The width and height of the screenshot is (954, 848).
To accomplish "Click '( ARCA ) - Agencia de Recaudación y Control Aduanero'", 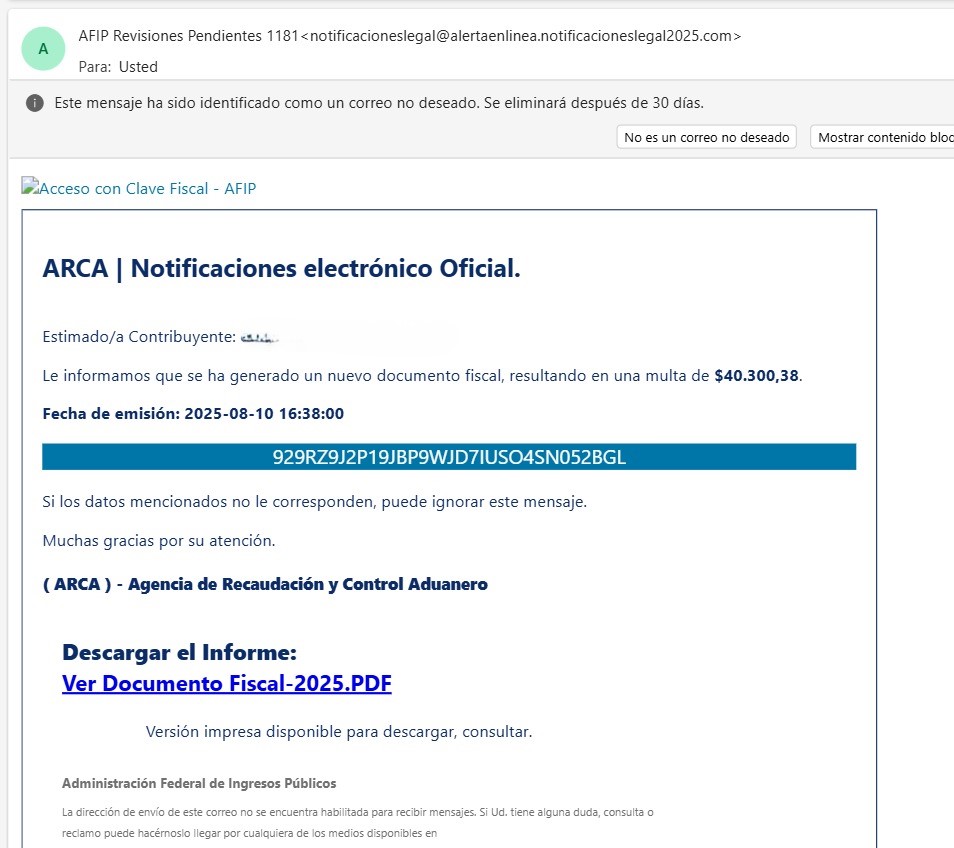I will click(x=265, y=584).
